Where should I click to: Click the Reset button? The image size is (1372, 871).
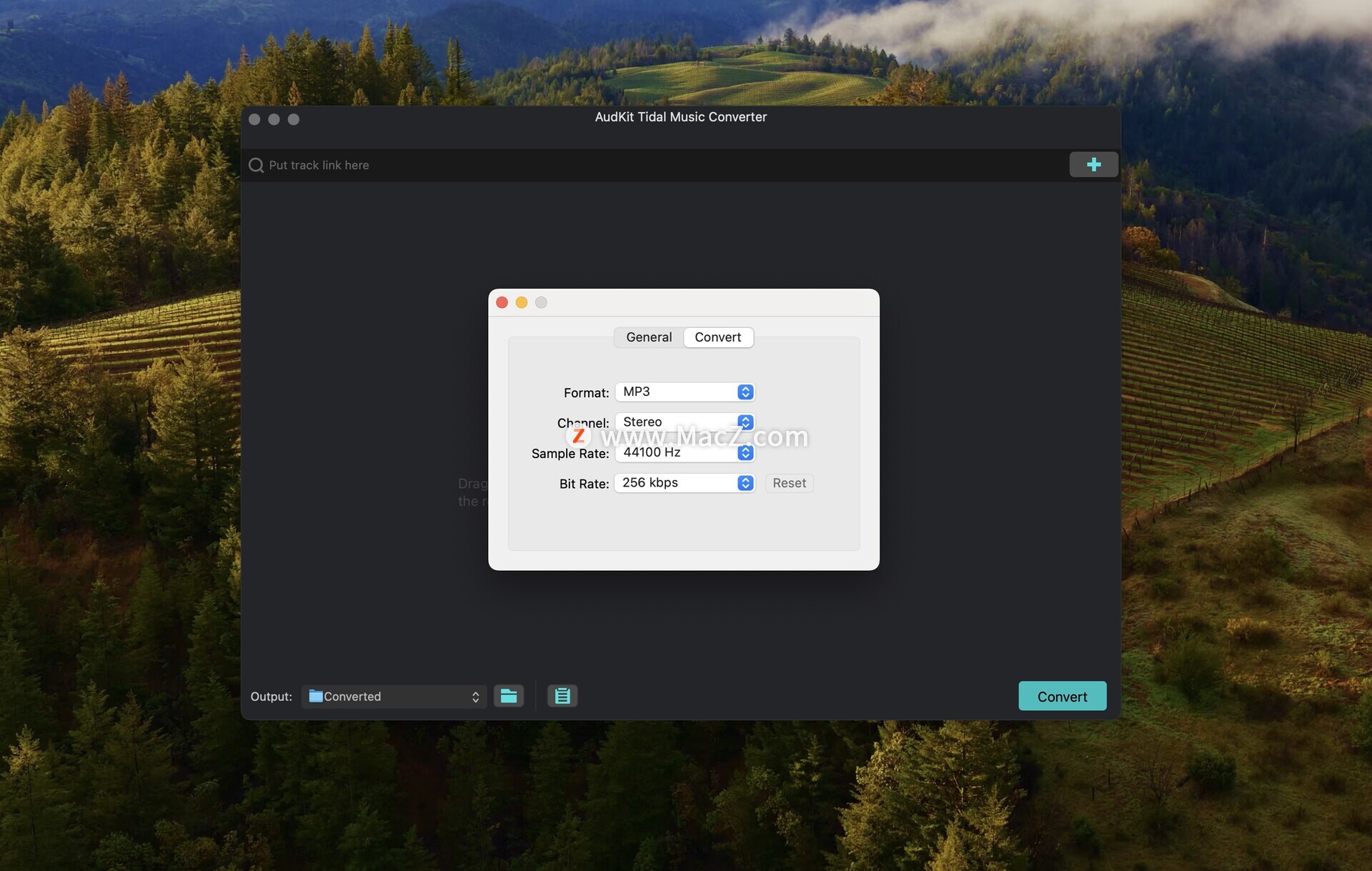[789, 483]
